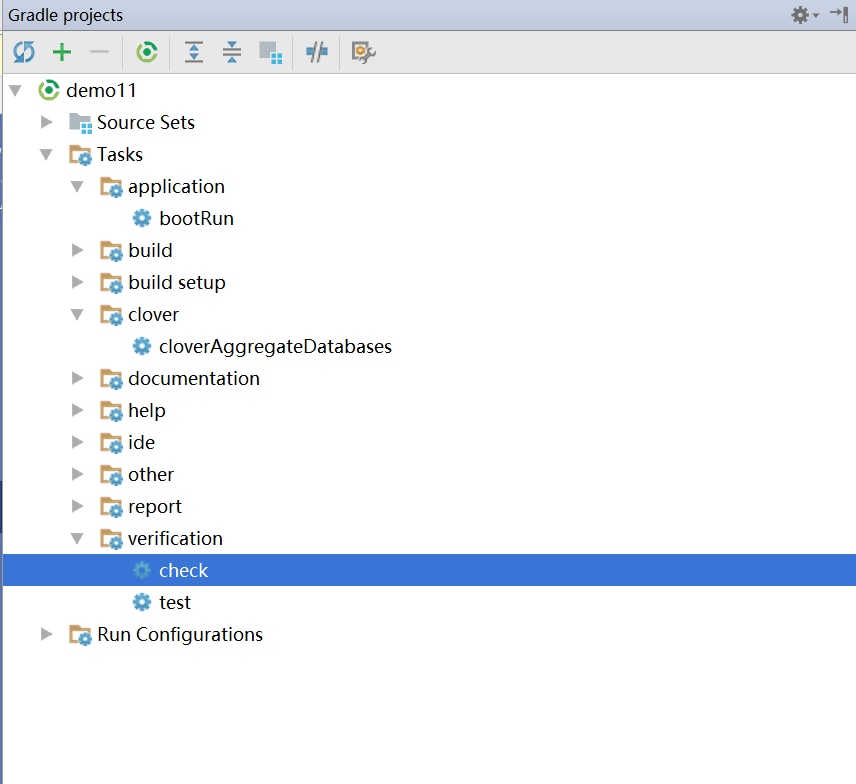856x784 pixels.
Task: Click the check task gear icon
Action: [x=142, y=570]
